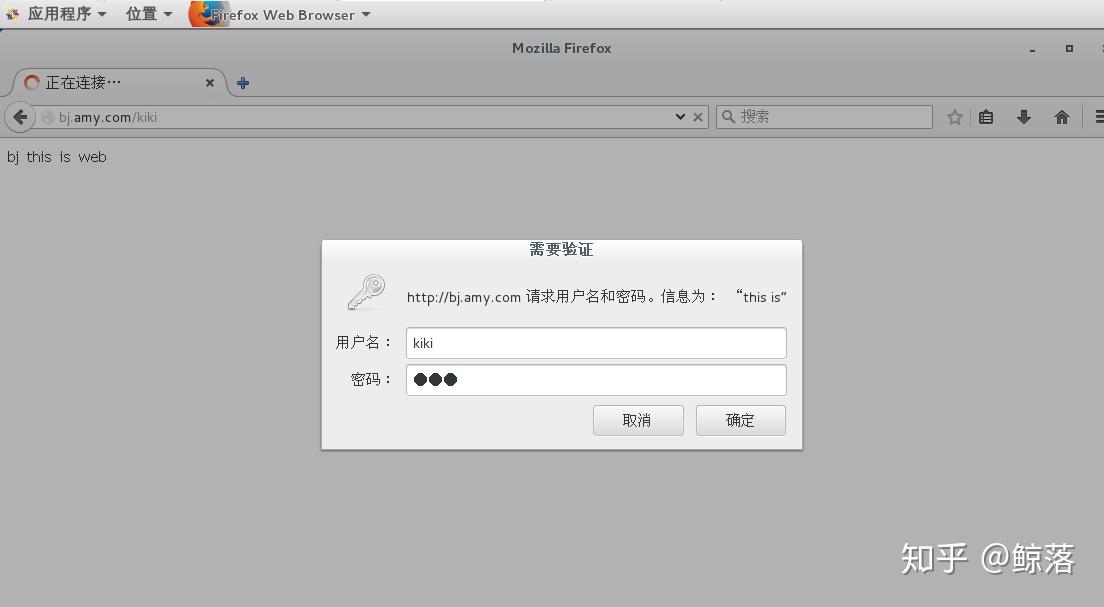Image resolution: width=1104 pixels, height=607 pixels.
Task: Open a new tab with the plus icon
Action: click(x=242, y=83)
